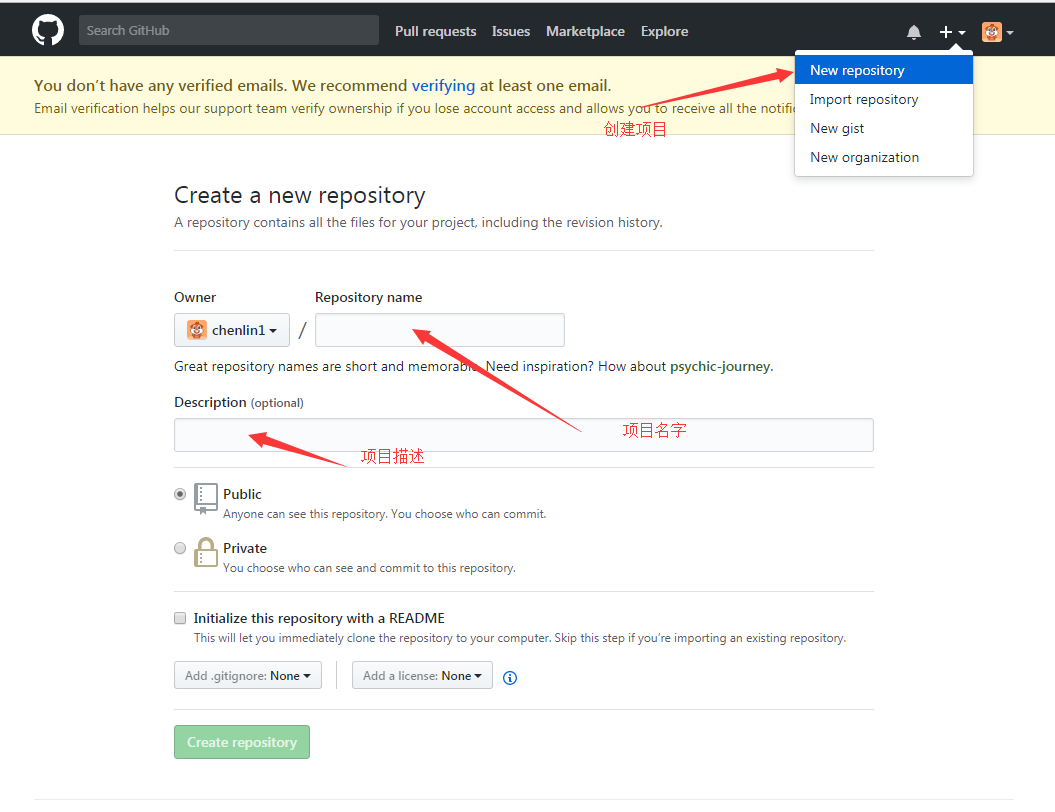Click the Private repository lock icon

205,552
